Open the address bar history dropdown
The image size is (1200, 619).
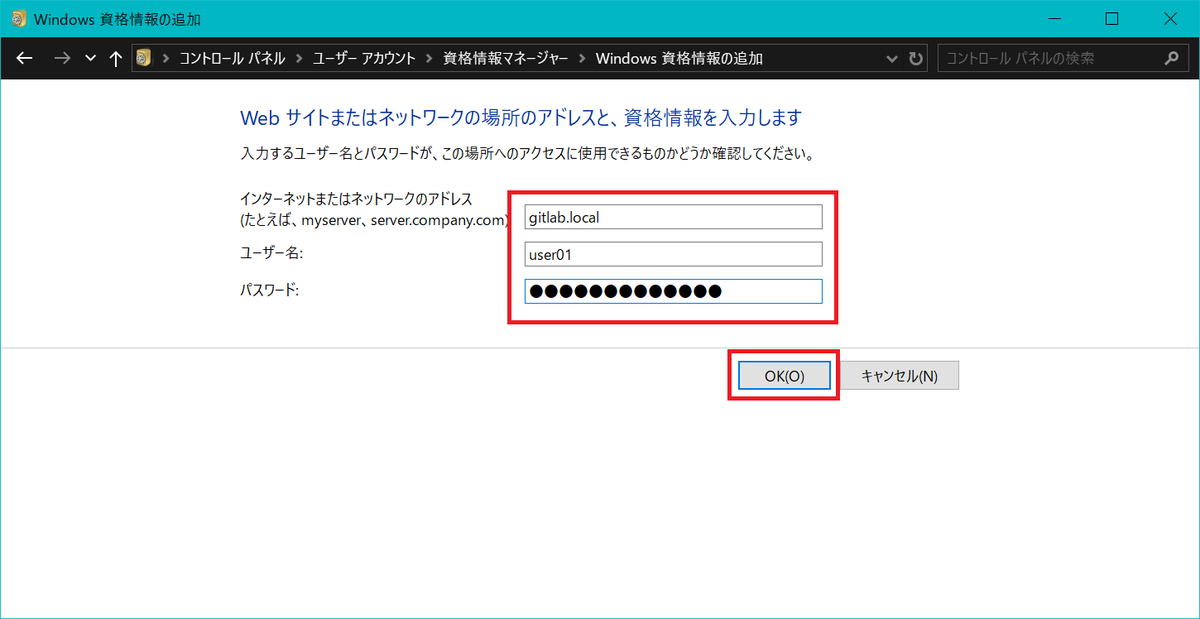[x=892, y=58]
